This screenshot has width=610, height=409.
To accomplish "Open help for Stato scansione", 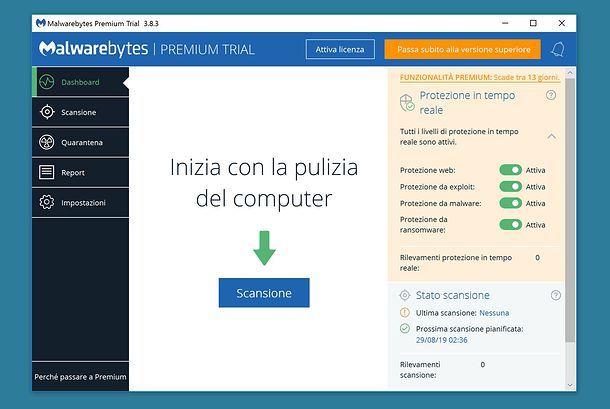I will pos(556,295).
